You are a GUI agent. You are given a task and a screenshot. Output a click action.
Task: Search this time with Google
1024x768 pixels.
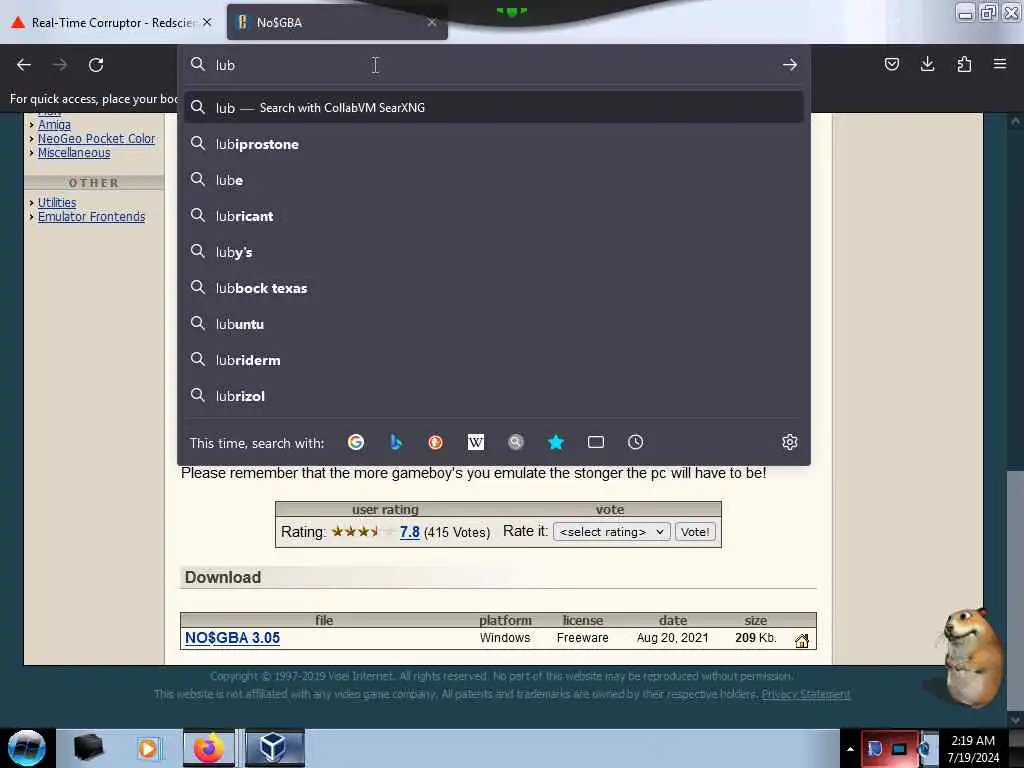pos(356,443)
